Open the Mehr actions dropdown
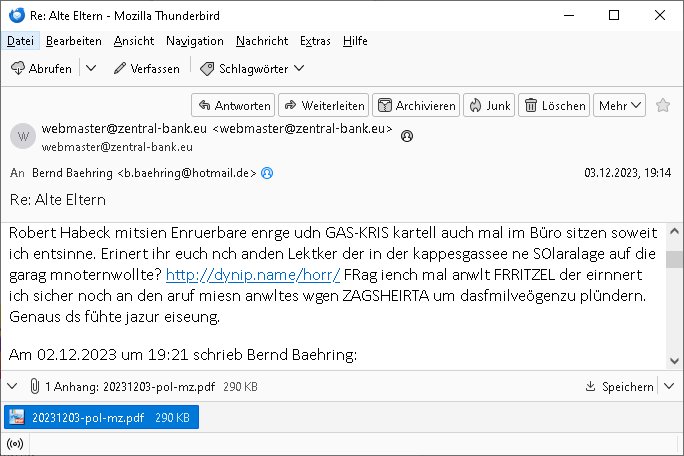 pos(620,105)
